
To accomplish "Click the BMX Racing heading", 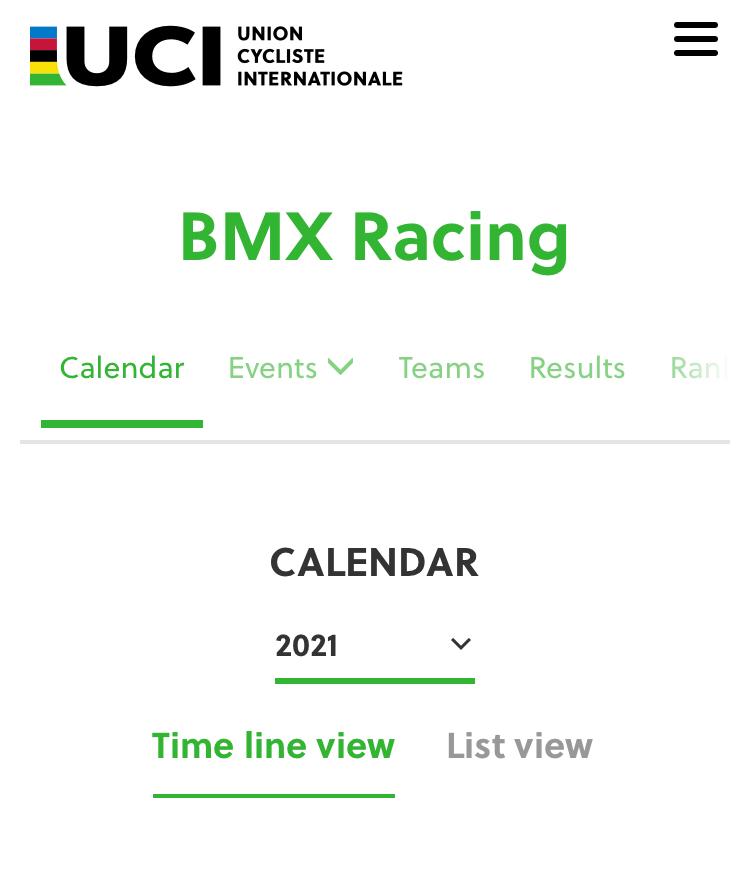I will tap(374, 239).
